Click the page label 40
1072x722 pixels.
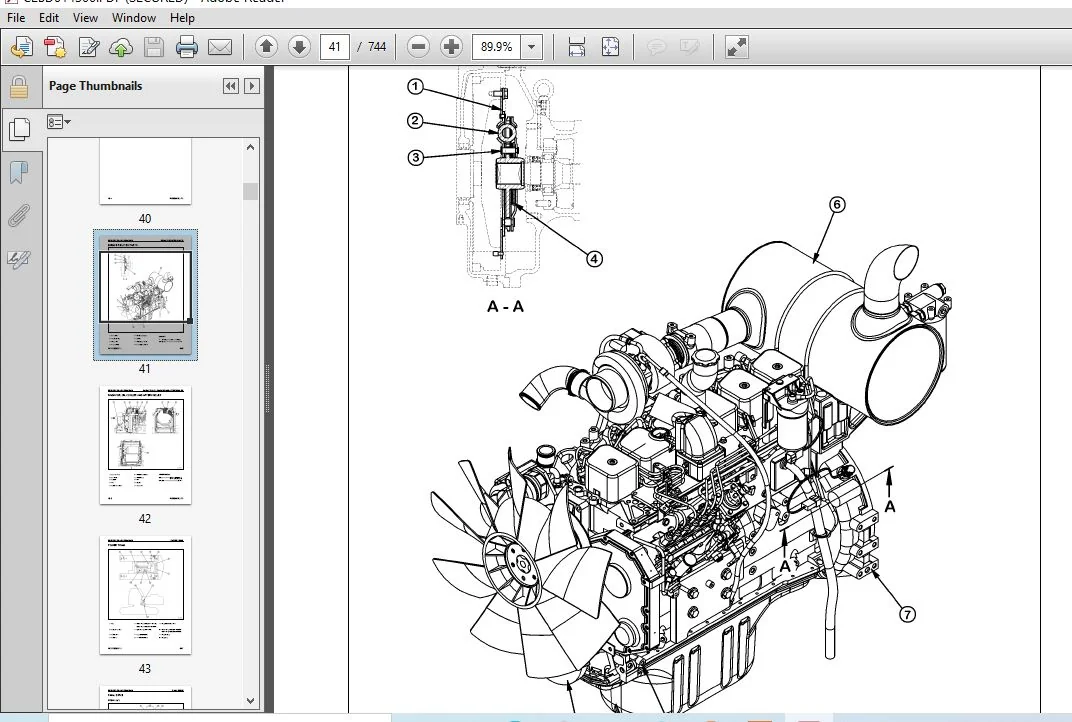(145, 219)
